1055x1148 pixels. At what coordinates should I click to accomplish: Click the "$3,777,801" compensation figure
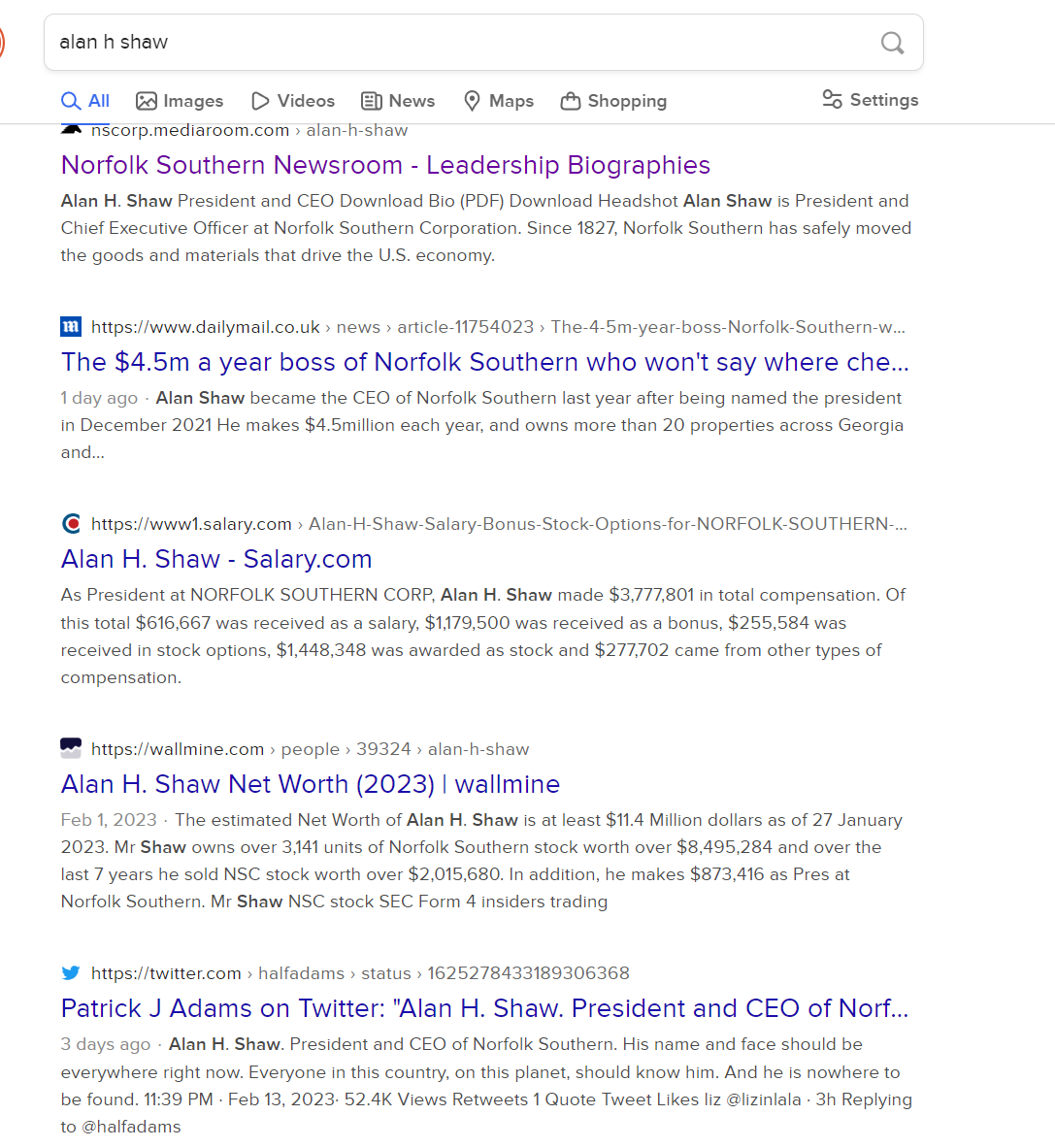click(x=651, y=595)
